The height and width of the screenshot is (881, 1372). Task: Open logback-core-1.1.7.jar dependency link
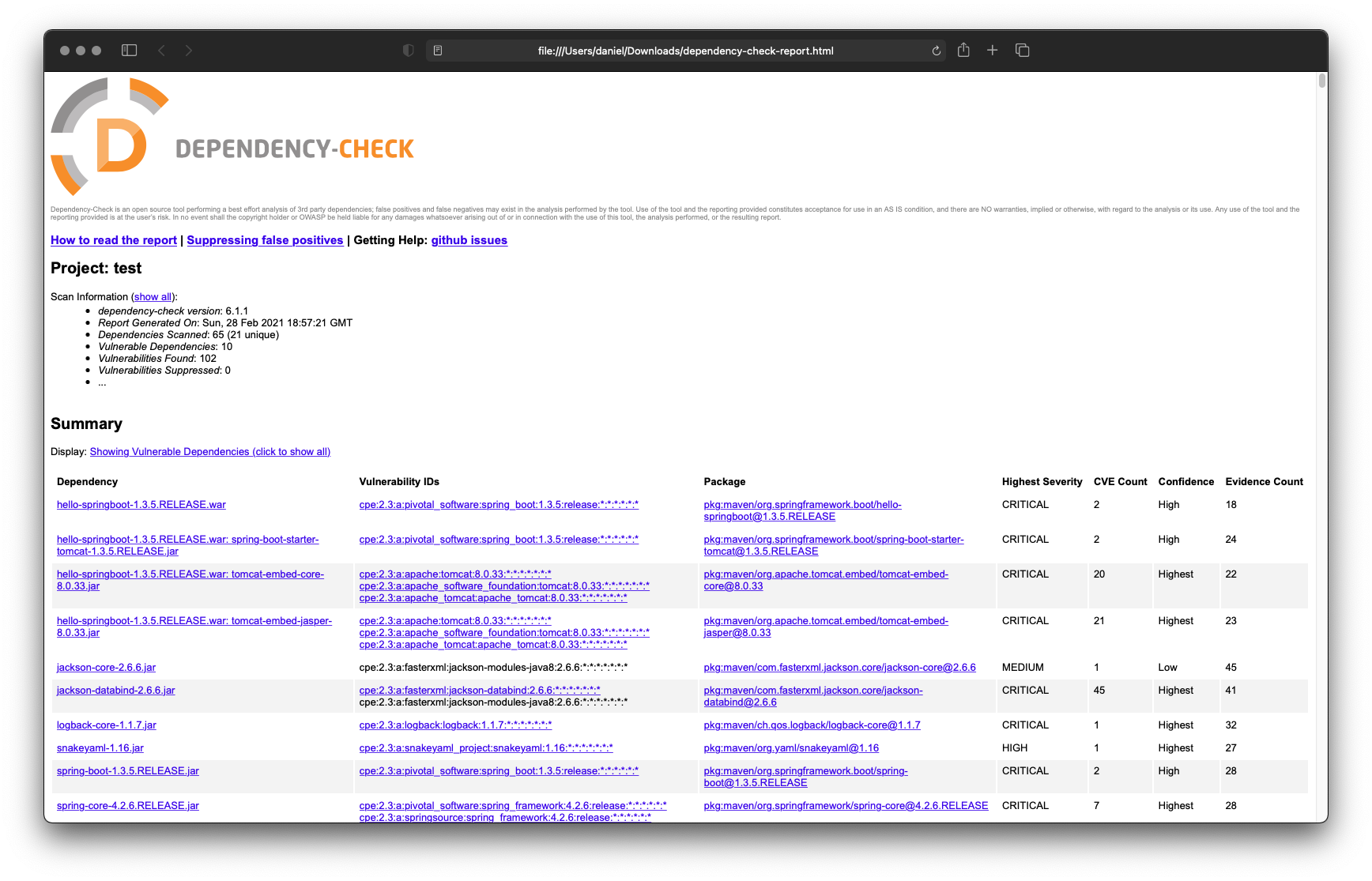click(x=107, y=725)
